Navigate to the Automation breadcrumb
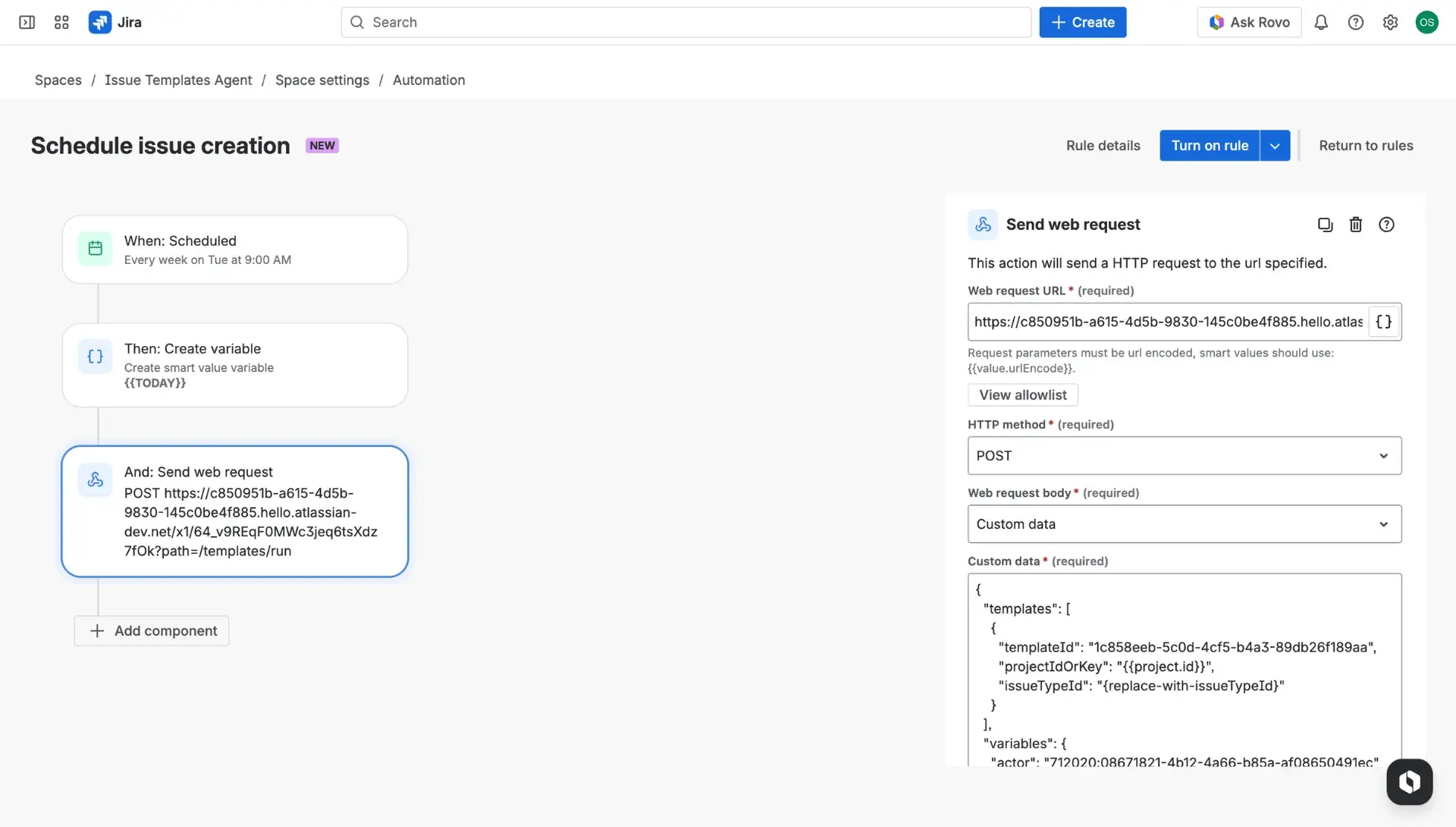 428,80
